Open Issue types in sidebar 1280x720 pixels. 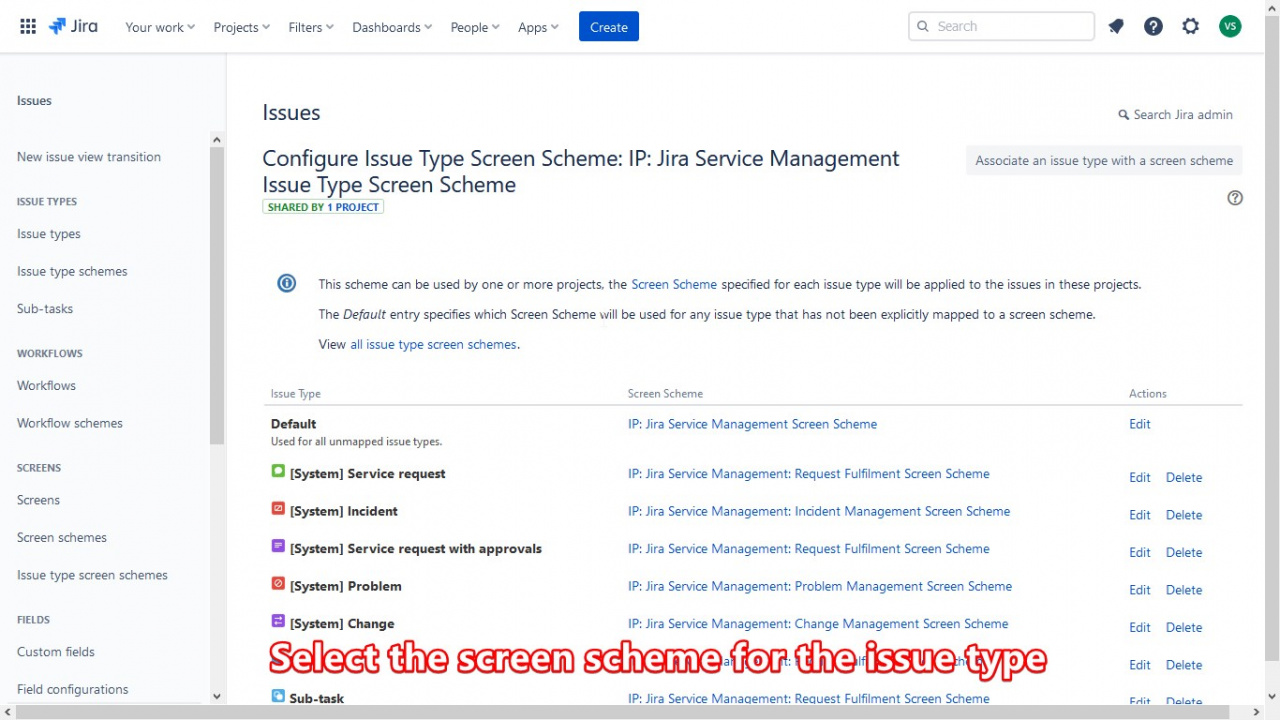tap(49, 234)
